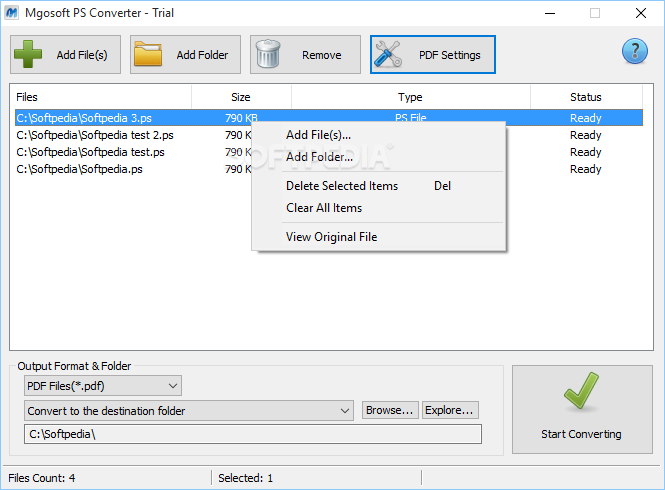Click Ready status of Softpedia test.ps row
The width and height of the screenshot is (665, 490).
point(586,152)
